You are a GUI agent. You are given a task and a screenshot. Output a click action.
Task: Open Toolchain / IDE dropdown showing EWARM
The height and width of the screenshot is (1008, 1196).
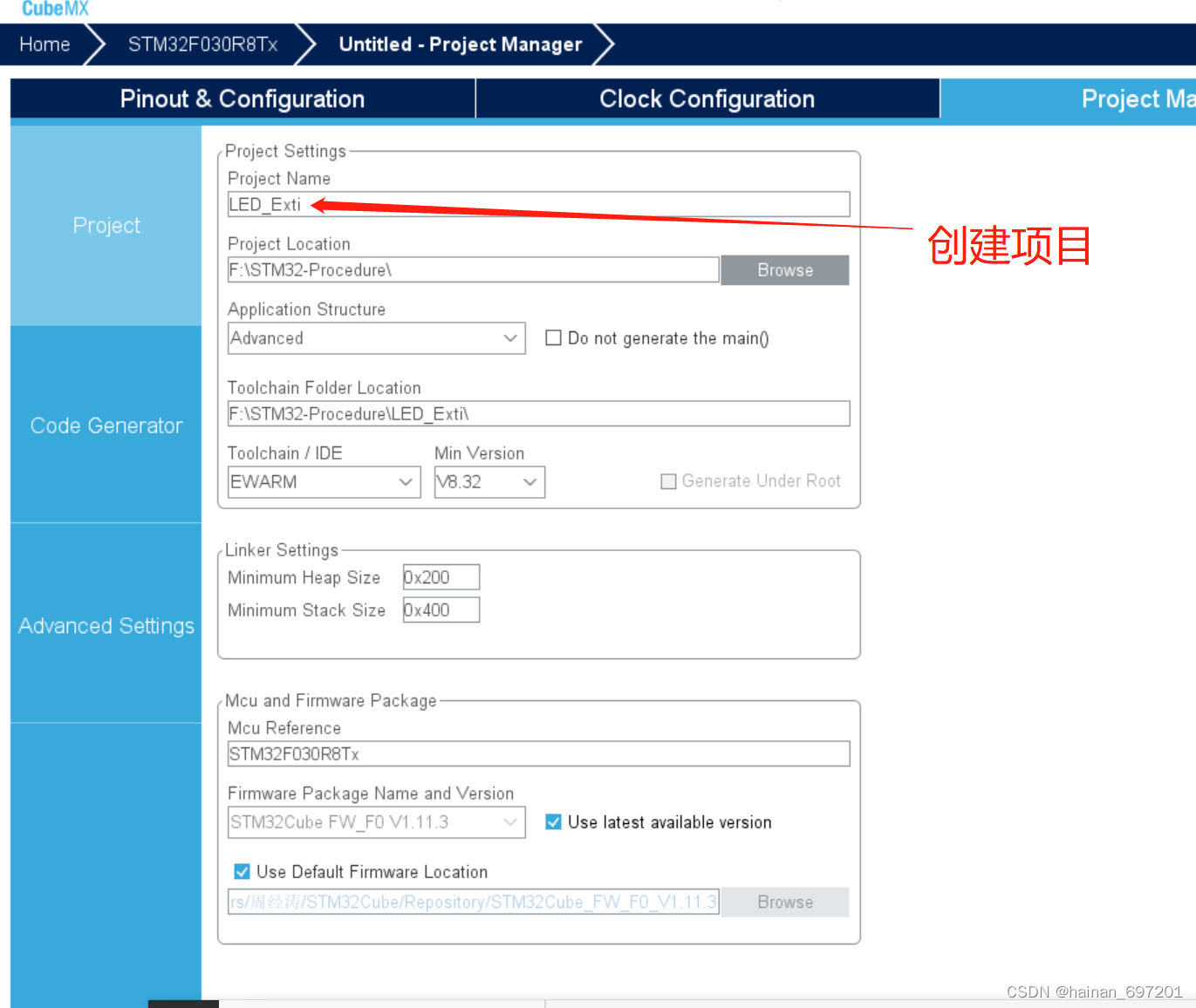click(325, 482)
